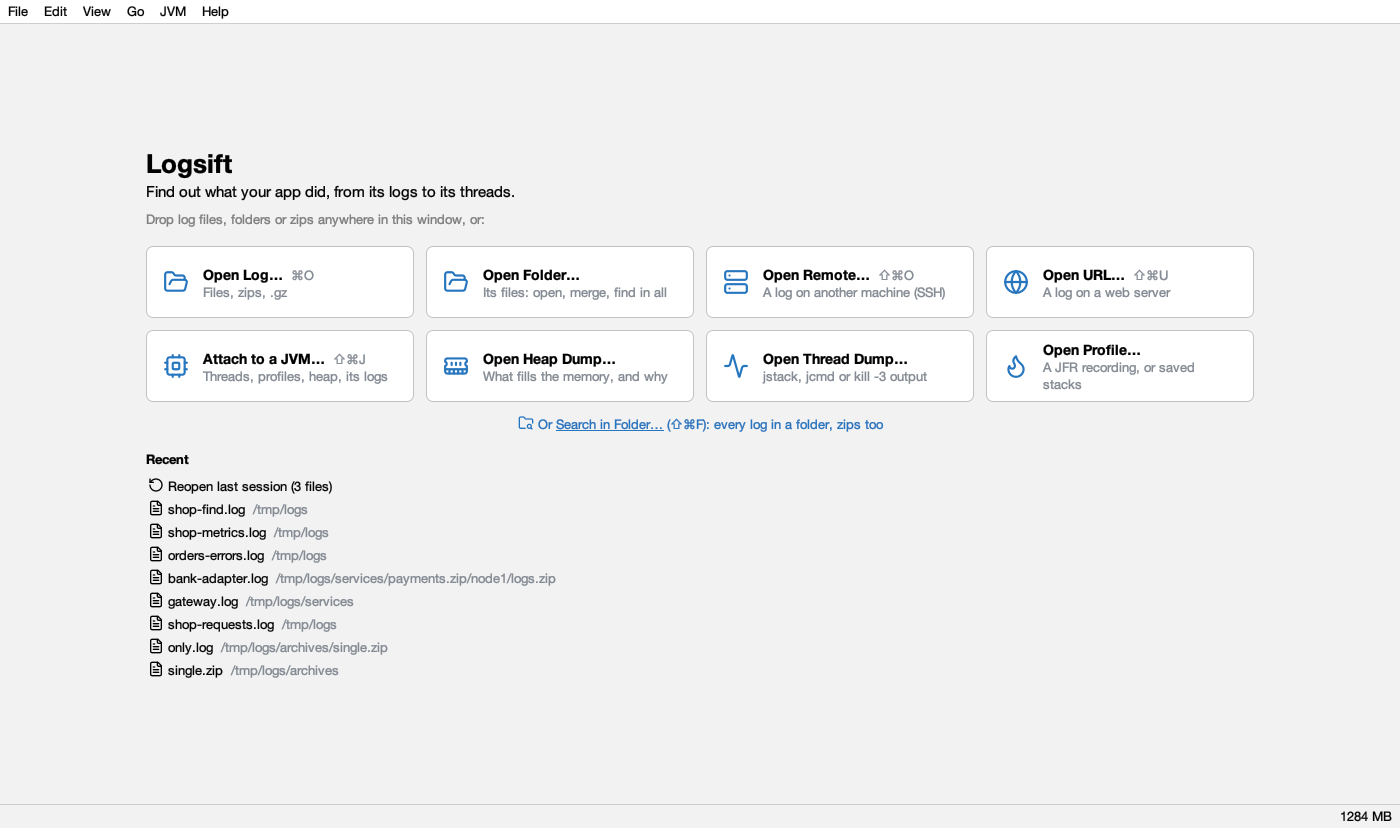This screenshot has width=1400, height=828.
Task: Open recent file shop-find.log
Action: point(206,509)
